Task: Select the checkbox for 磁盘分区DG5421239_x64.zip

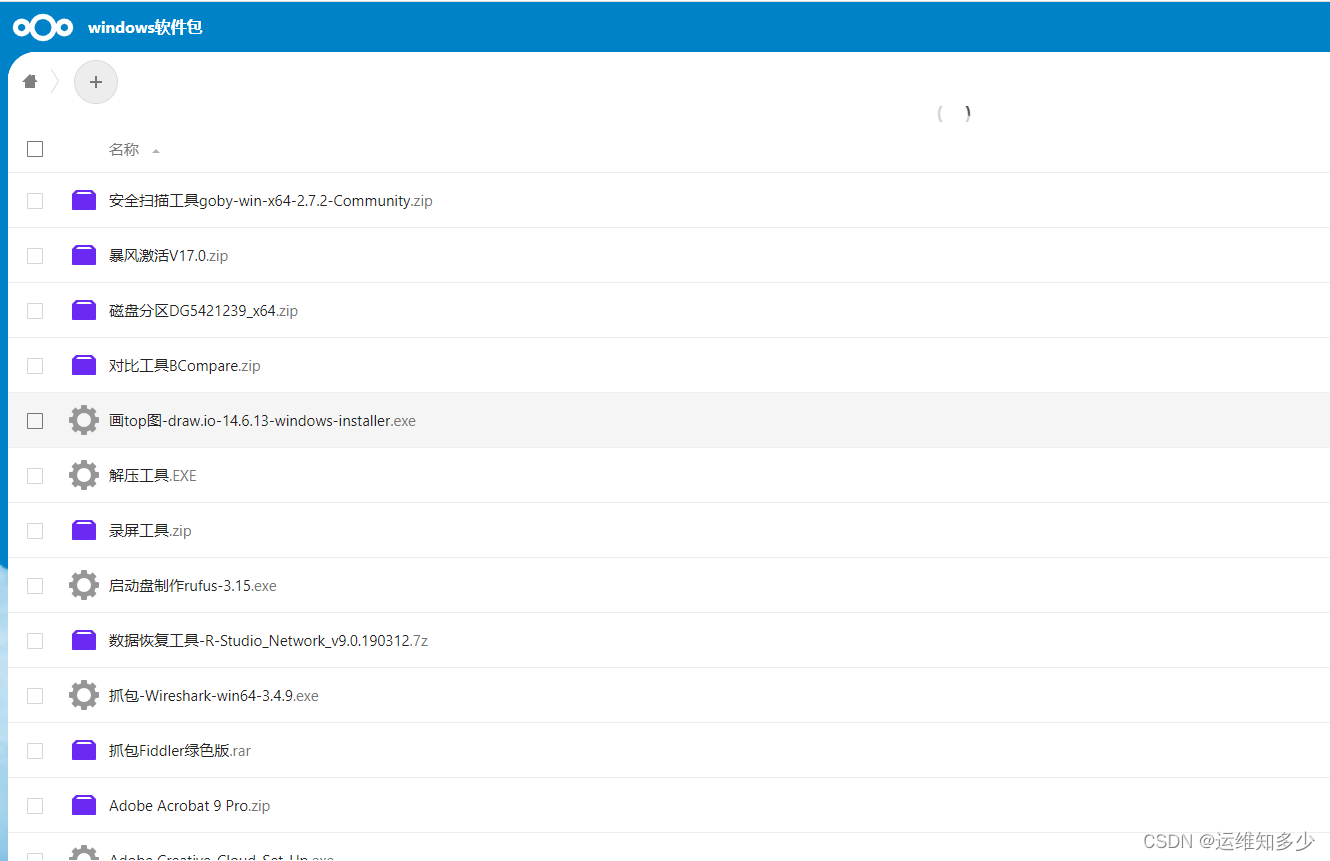Action: [35, 310]
